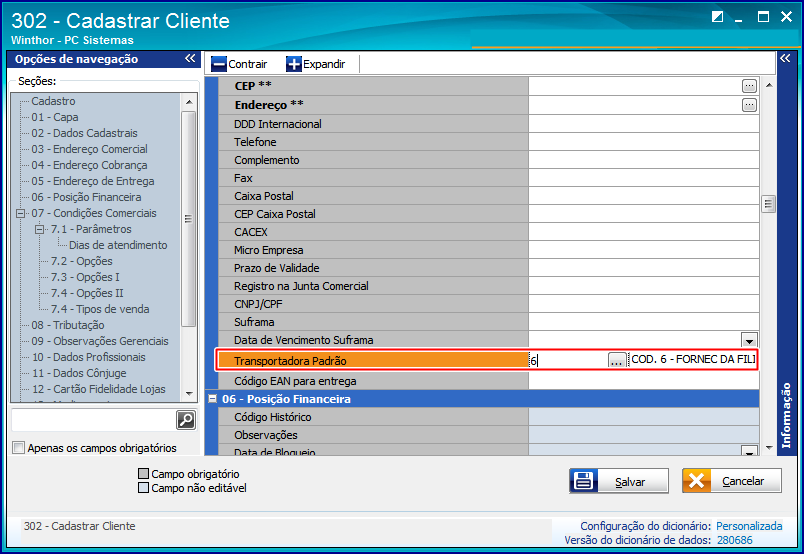804x554 pixels.
Task: Cancel the registration with Cancelar
Action: click(732, 481)
